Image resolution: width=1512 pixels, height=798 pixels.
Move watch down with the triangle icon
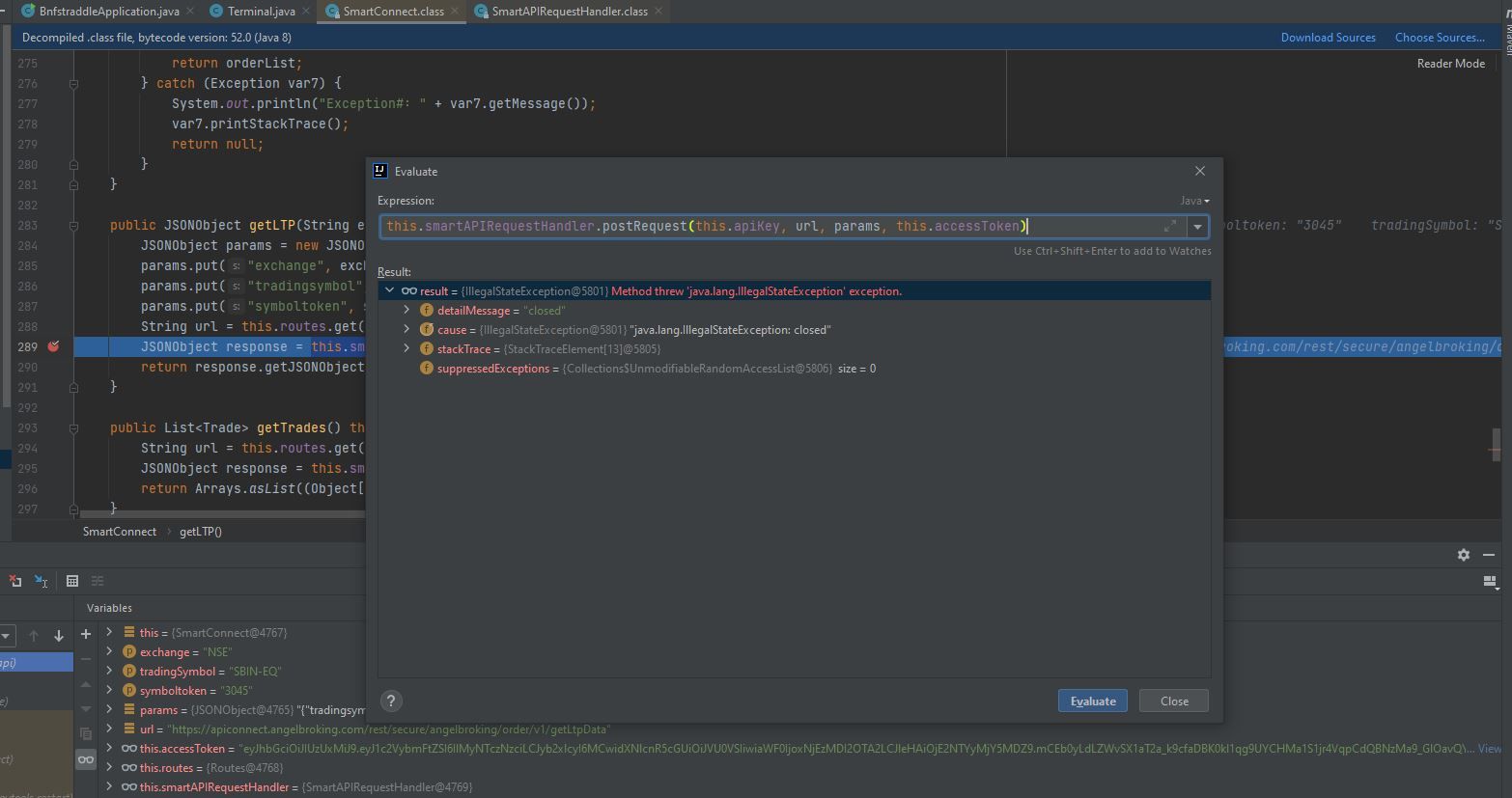point(86,709)
